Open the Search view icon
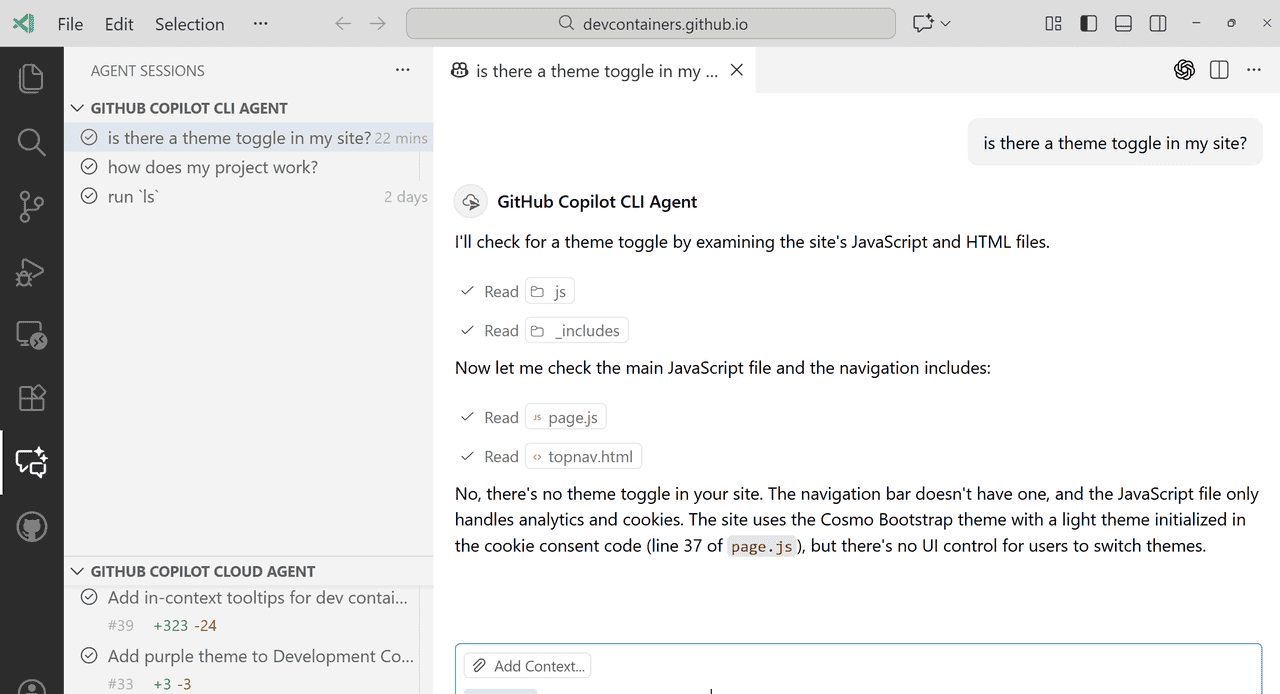 pyautogui.click(x=31, y=143)
